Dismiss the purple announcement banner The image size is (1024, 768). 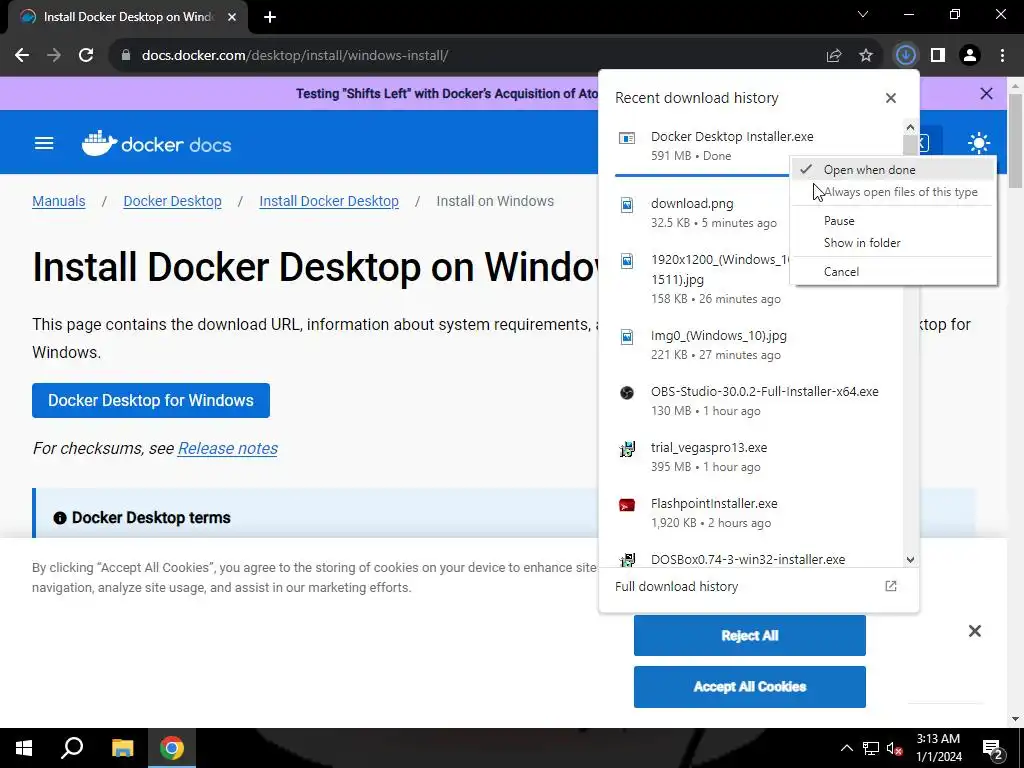(987, 93)
